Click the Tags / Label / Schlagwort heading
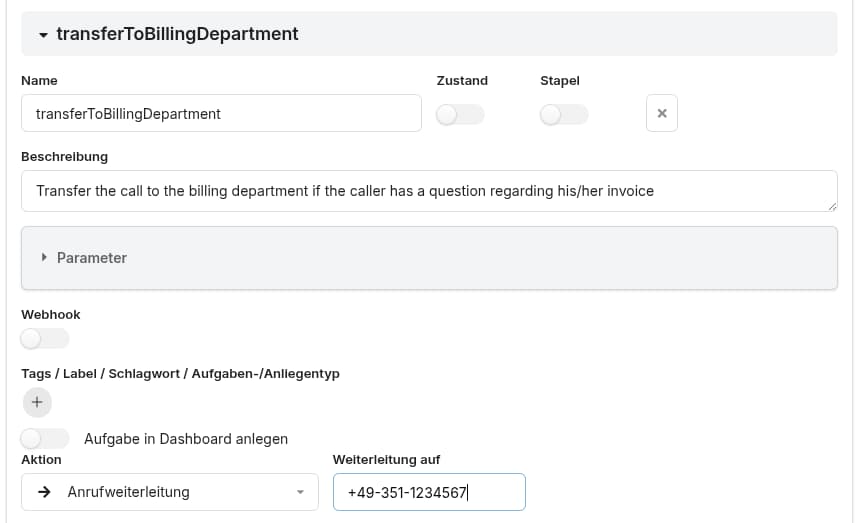 [x=180, y=373]
